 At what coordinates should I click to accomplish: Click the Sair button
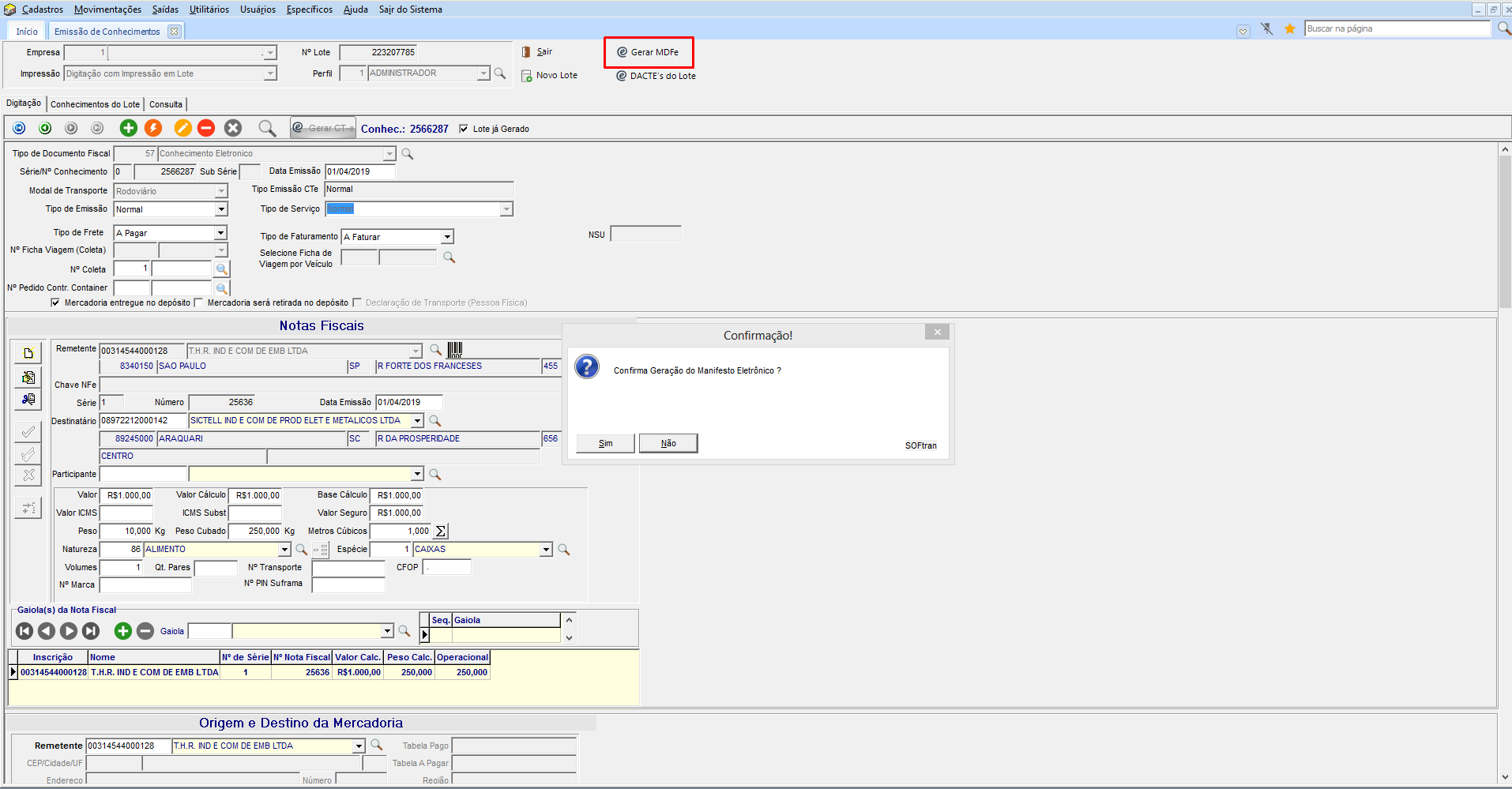[x=537, y=52]
